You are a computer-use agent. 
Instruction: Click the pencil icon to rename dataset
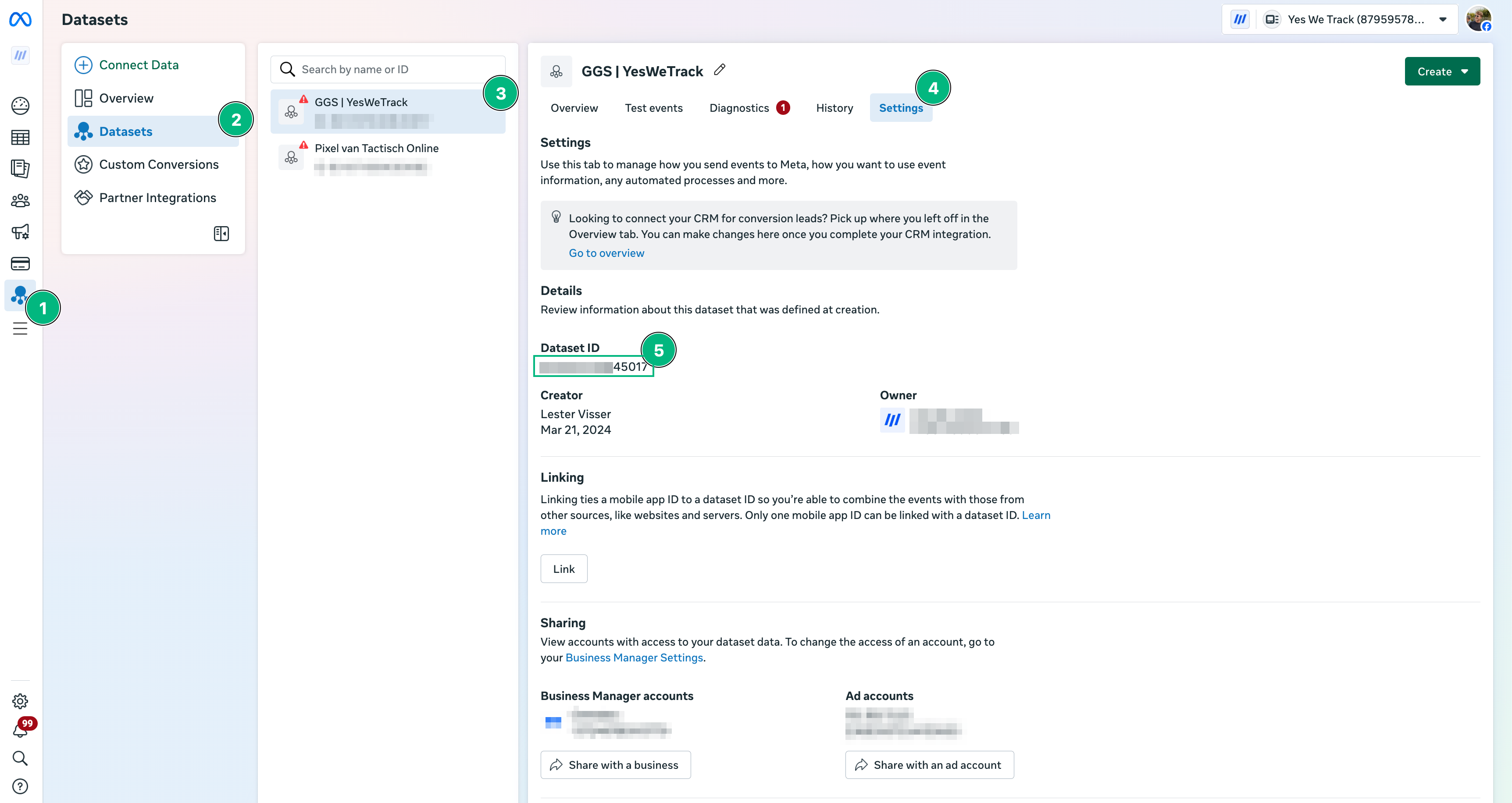click(720, 70)
